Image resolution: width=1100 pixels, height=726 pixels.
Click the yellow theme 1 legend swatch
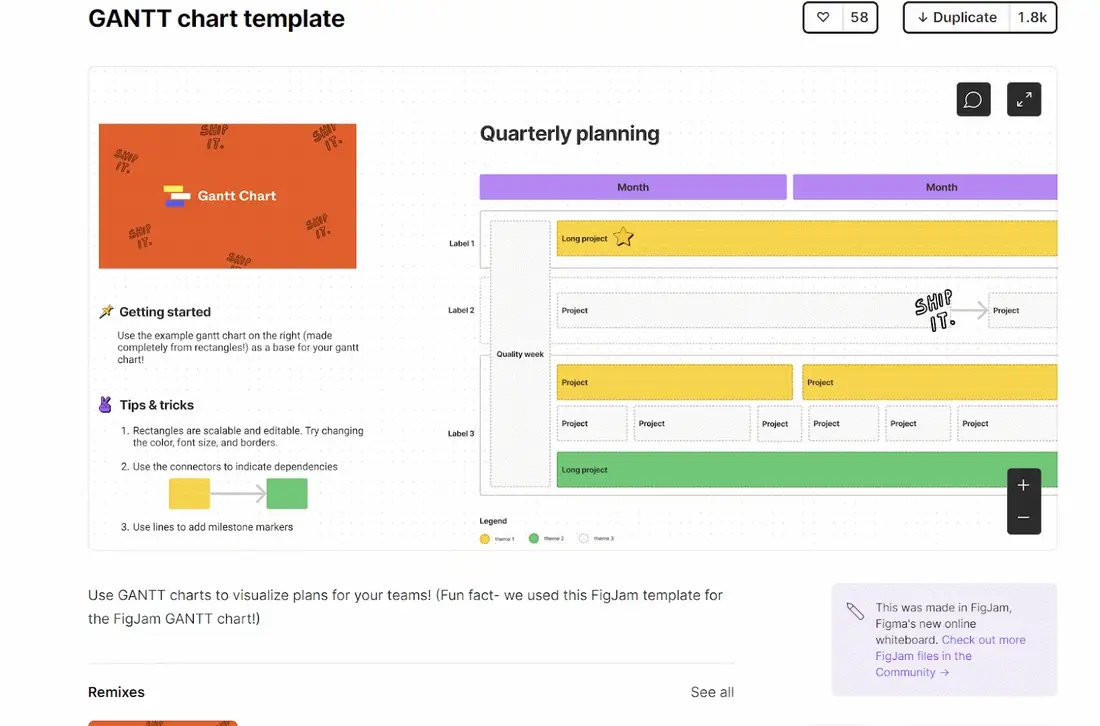click(485, 539)
